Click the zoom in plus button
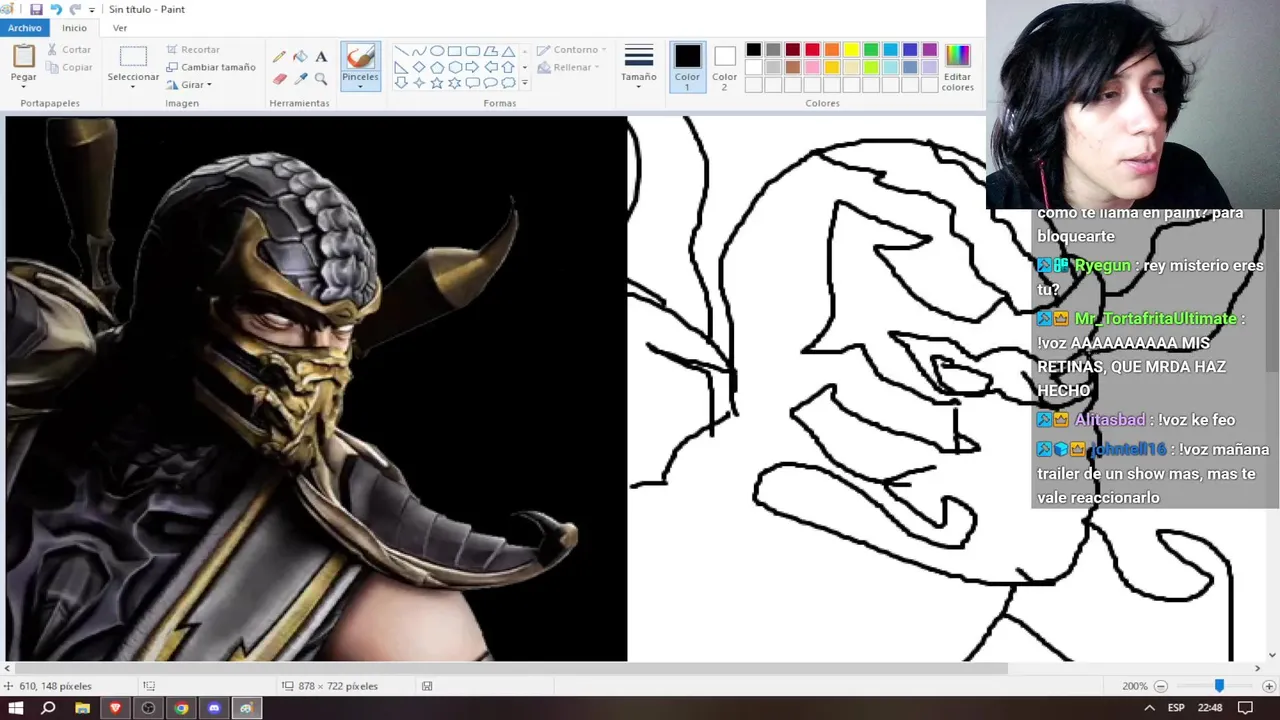Image resolution: width=1280 pixels, height=720 pixels. coord(1269,686)
